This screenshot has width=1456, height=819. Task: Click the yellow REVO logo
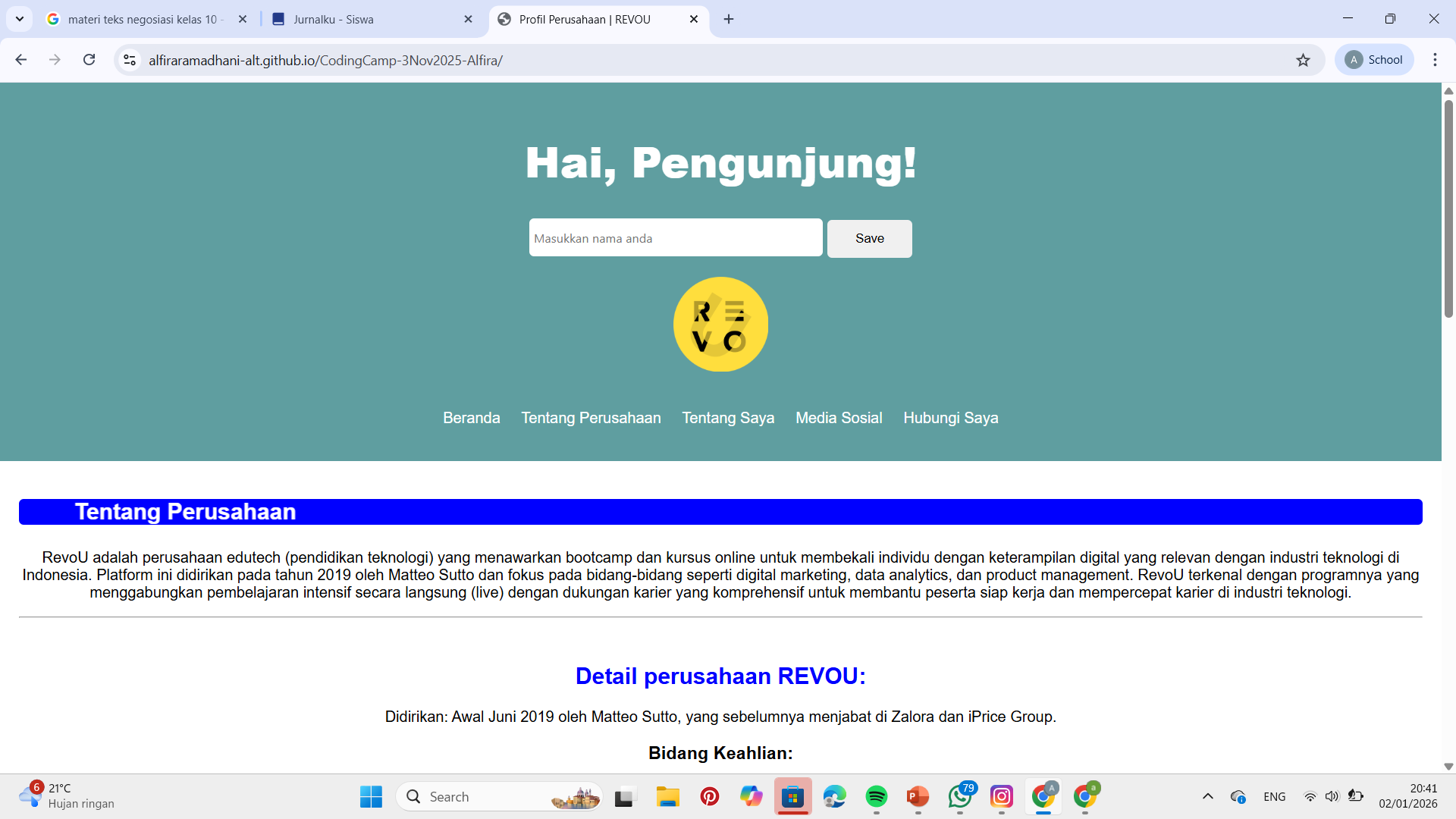pyautogui.click(x=720, y=324)
